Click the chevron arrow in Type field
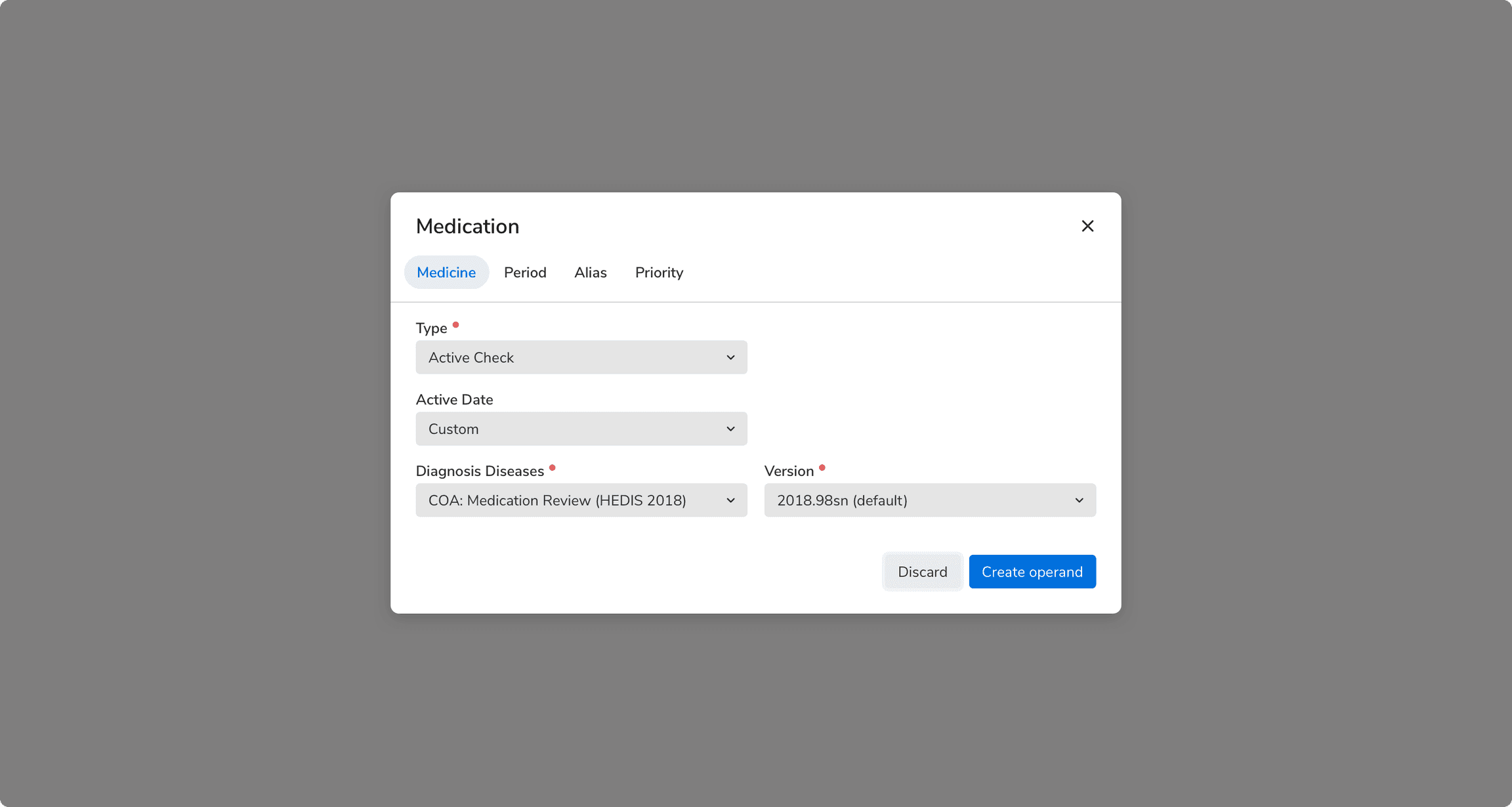Image resolution: width=1512 pixels, height=807 pixels. (730, 357)
